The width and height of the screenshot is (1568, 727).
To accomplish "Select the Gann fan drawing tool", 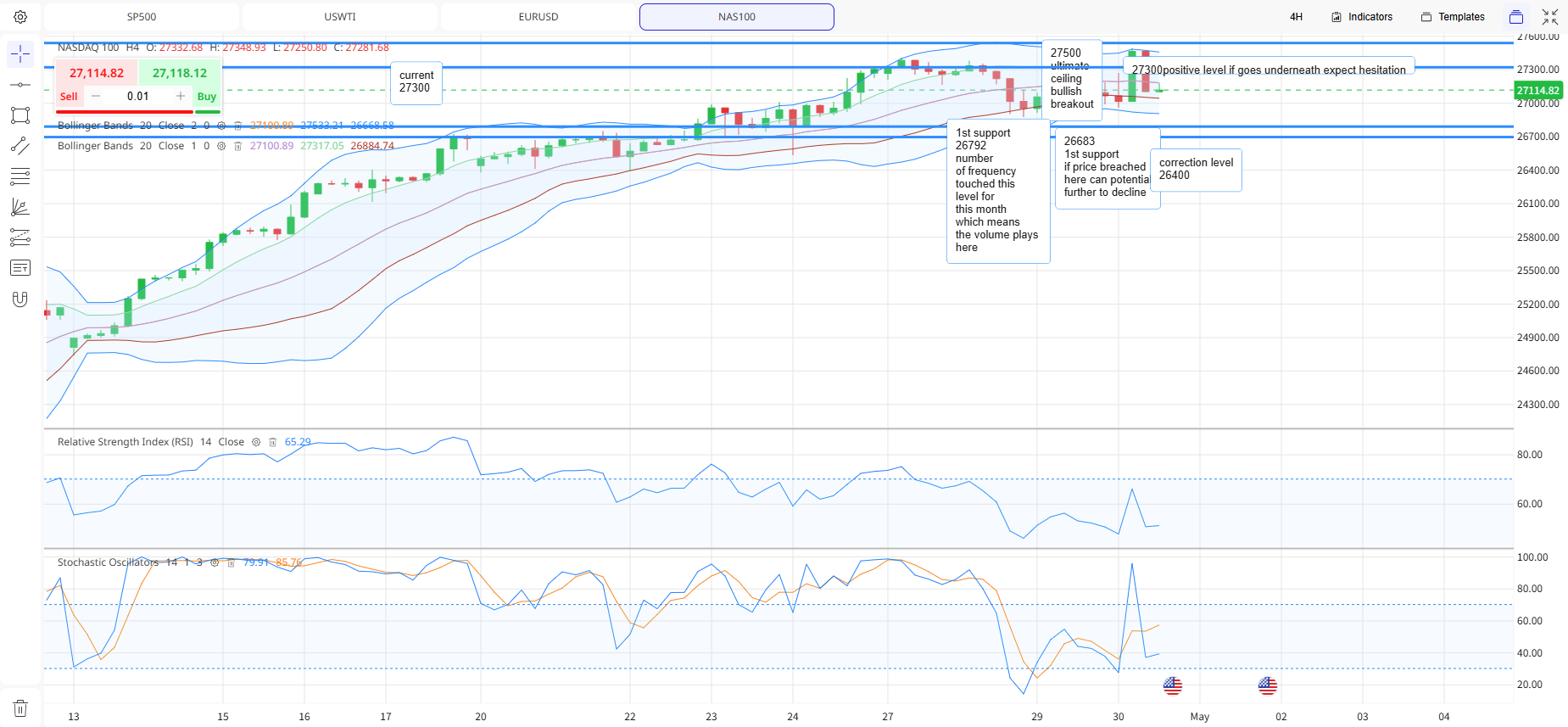I will (x=20, y=207).
